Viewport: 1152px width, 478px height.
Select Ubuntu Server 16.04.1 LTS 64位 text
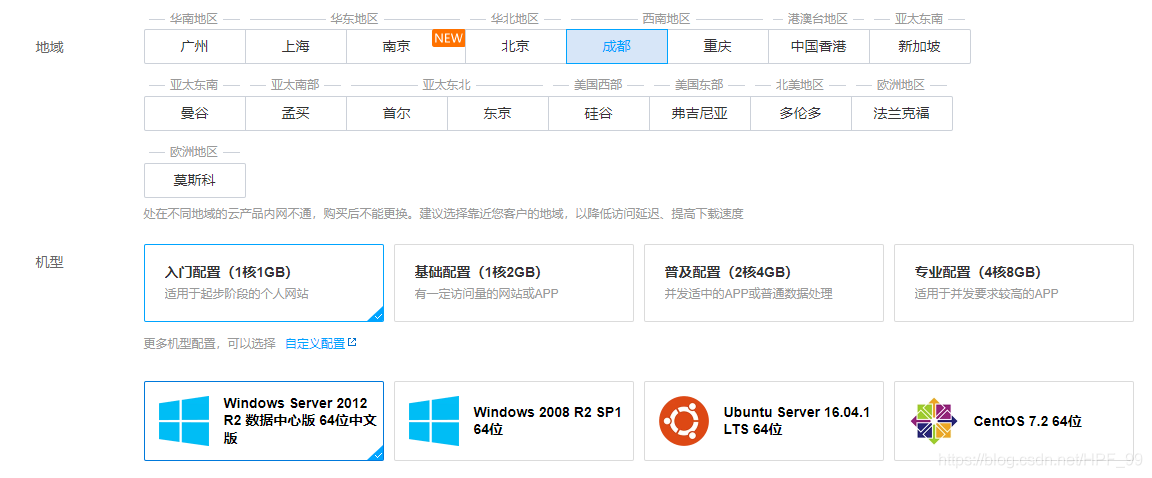[x=796, y=421]
